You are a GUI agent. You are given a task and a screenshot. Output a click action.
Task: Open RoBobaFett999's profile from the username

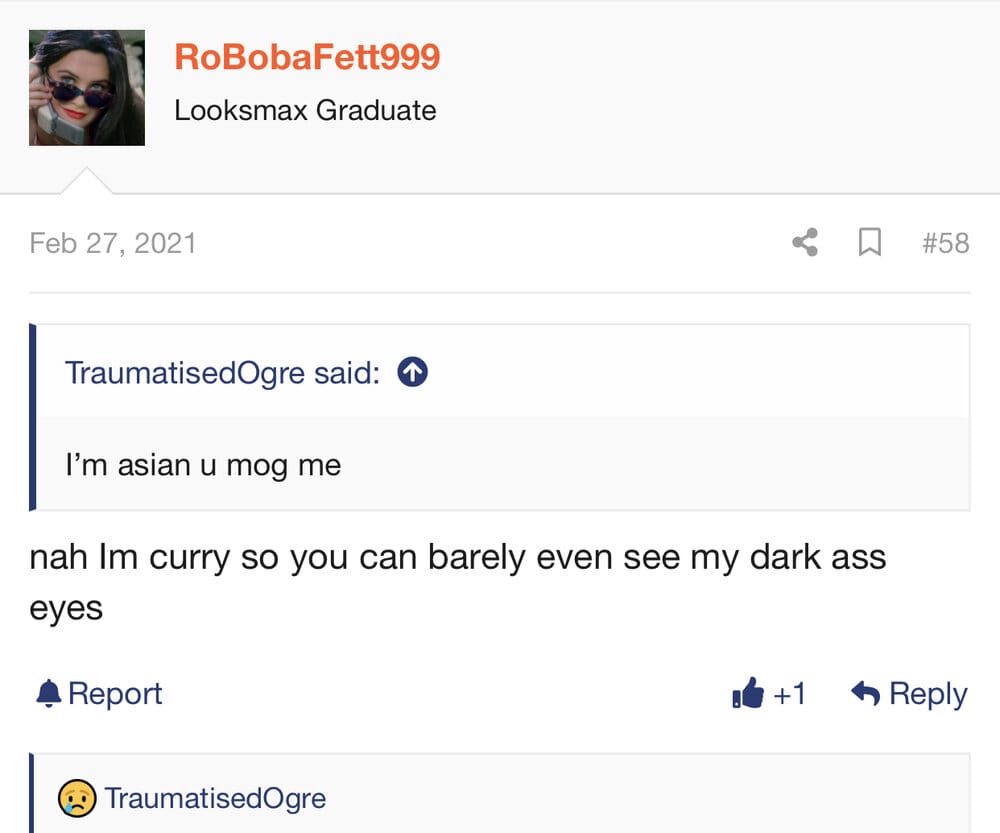307,57
